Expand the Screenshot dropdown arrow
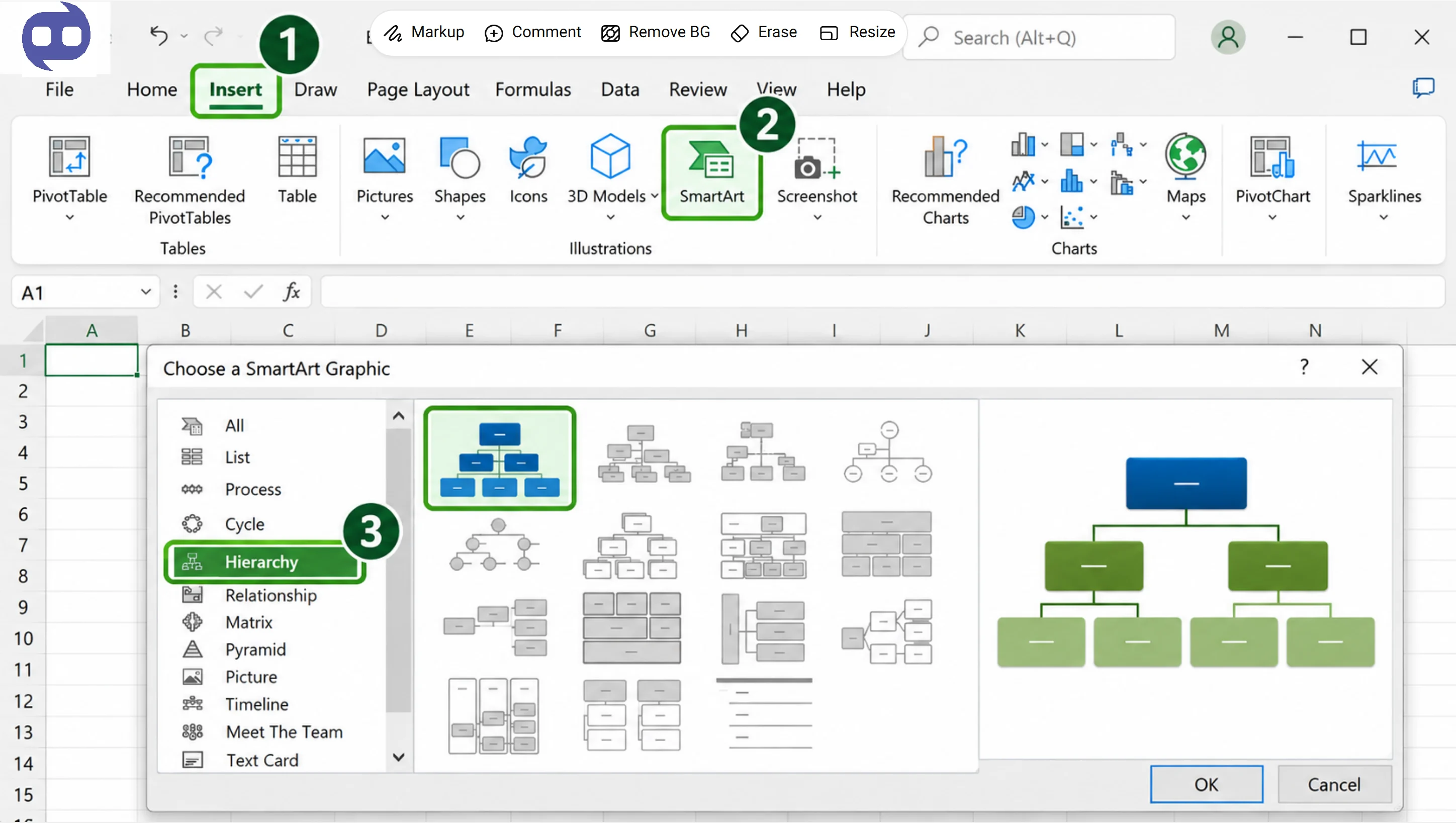1456x823 pixels. (817, 217)
